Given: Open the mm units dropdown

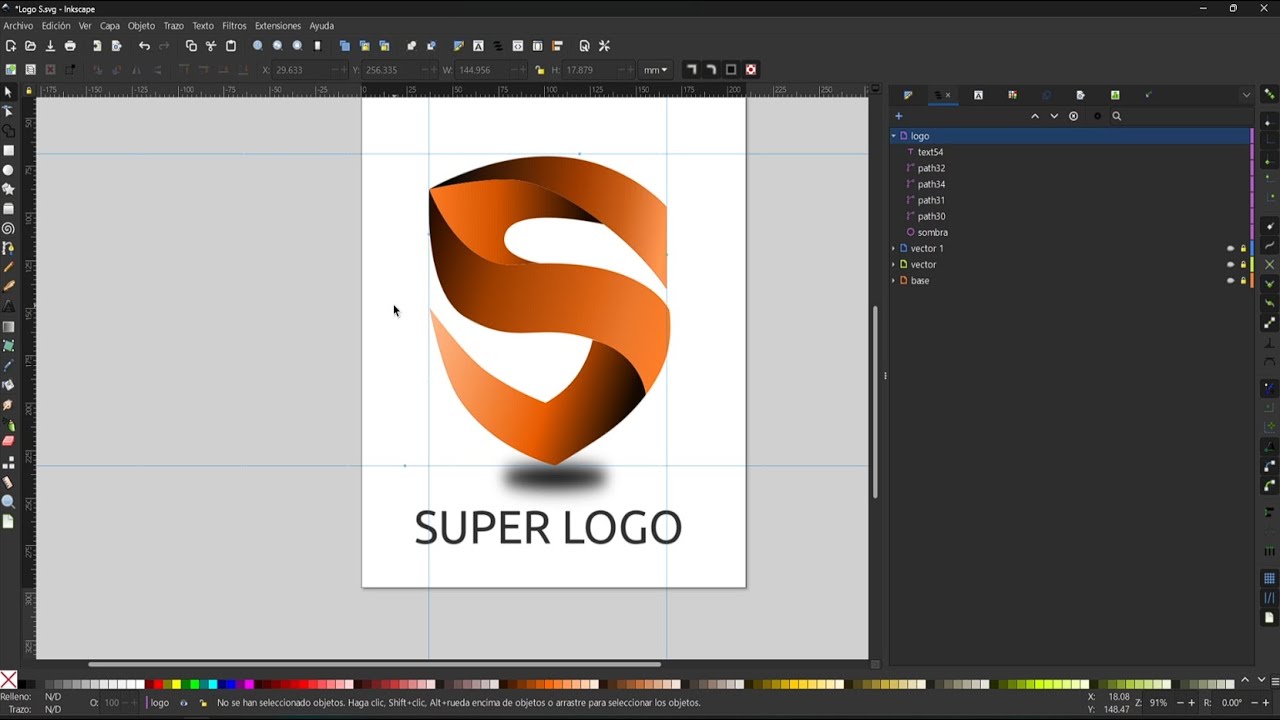Looking at the screenshot, I should tap(655, 70).
